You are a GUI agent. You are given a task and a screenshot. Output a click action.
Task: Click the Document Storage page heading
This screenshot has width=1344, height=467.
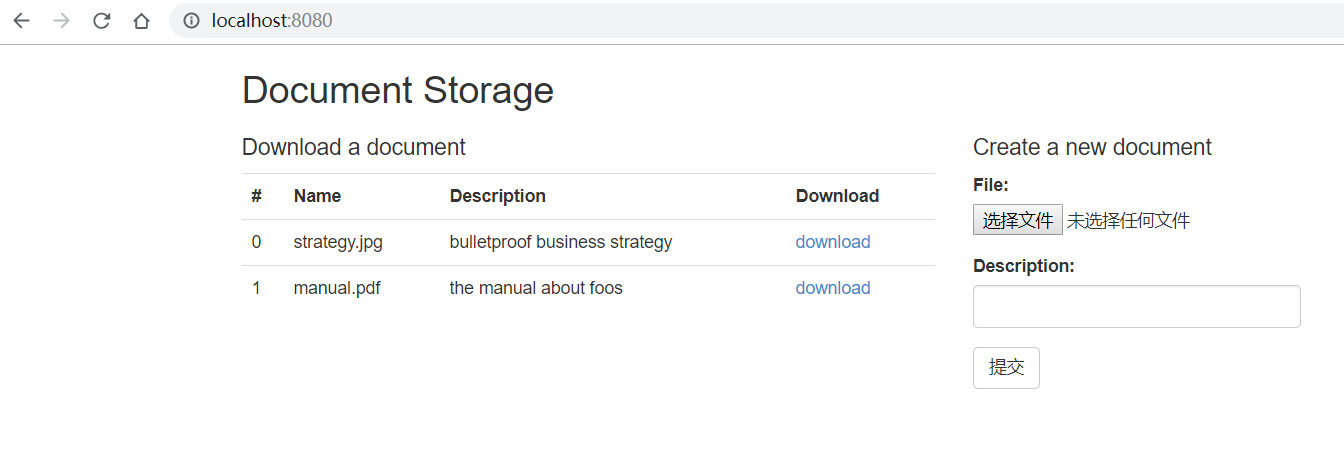(397, 90)
